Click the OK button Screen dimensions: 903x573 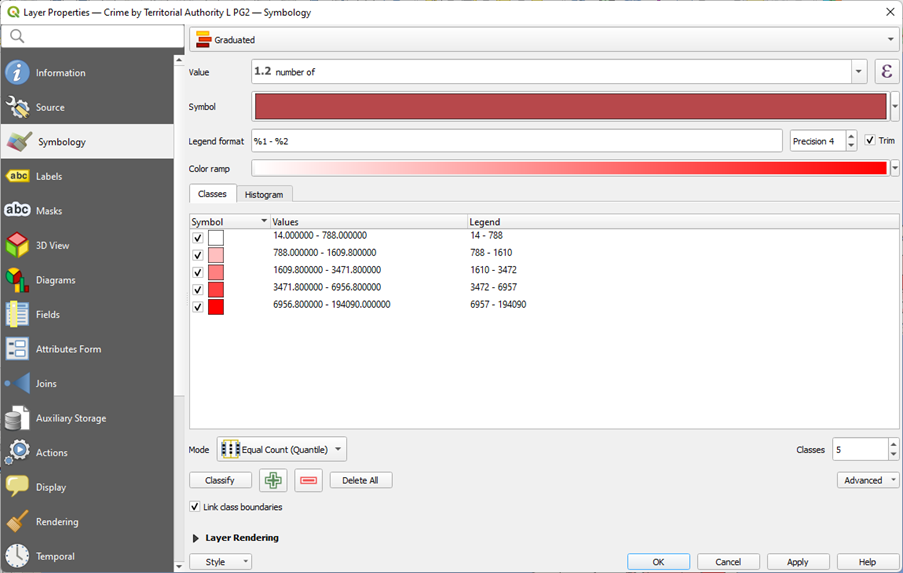point(658,561)
